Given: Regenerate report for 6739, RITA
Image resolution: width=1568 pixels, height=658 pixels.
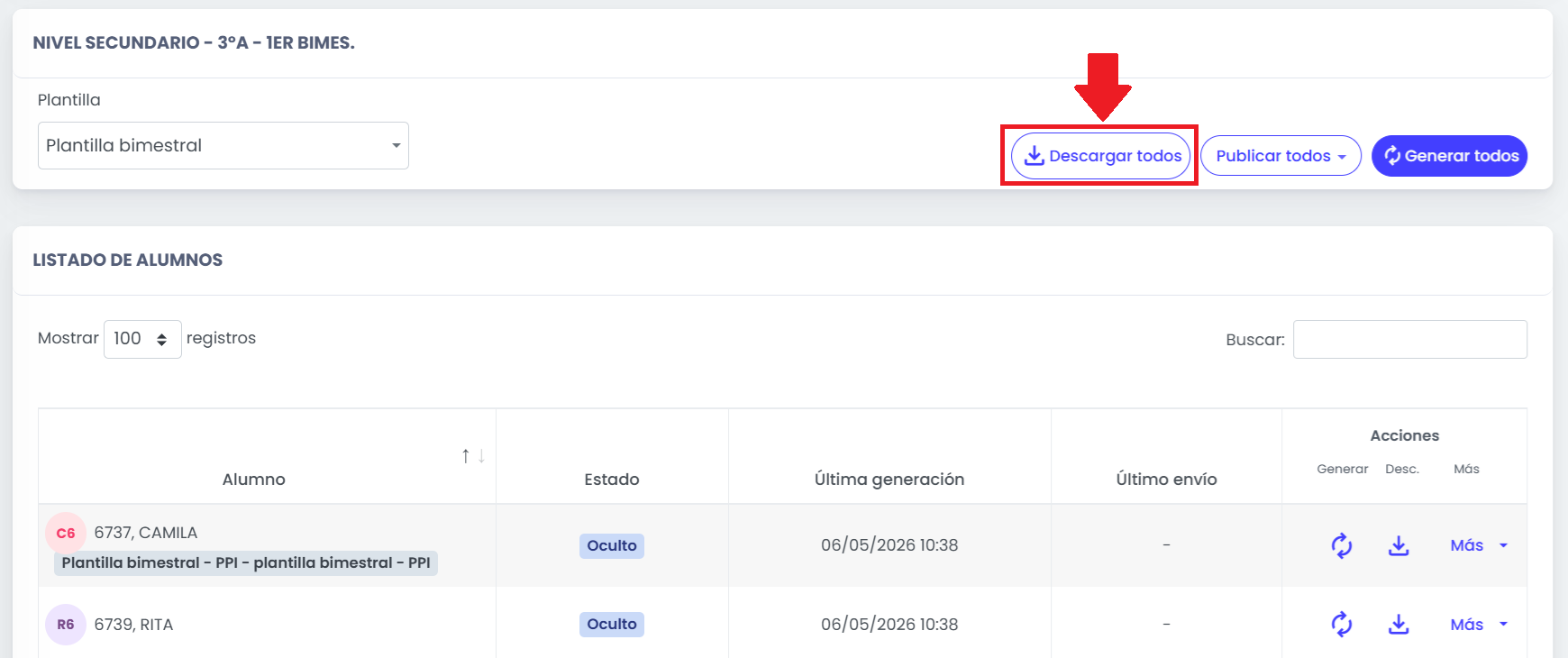Looking at the screenshot, I should (1342, 624).
